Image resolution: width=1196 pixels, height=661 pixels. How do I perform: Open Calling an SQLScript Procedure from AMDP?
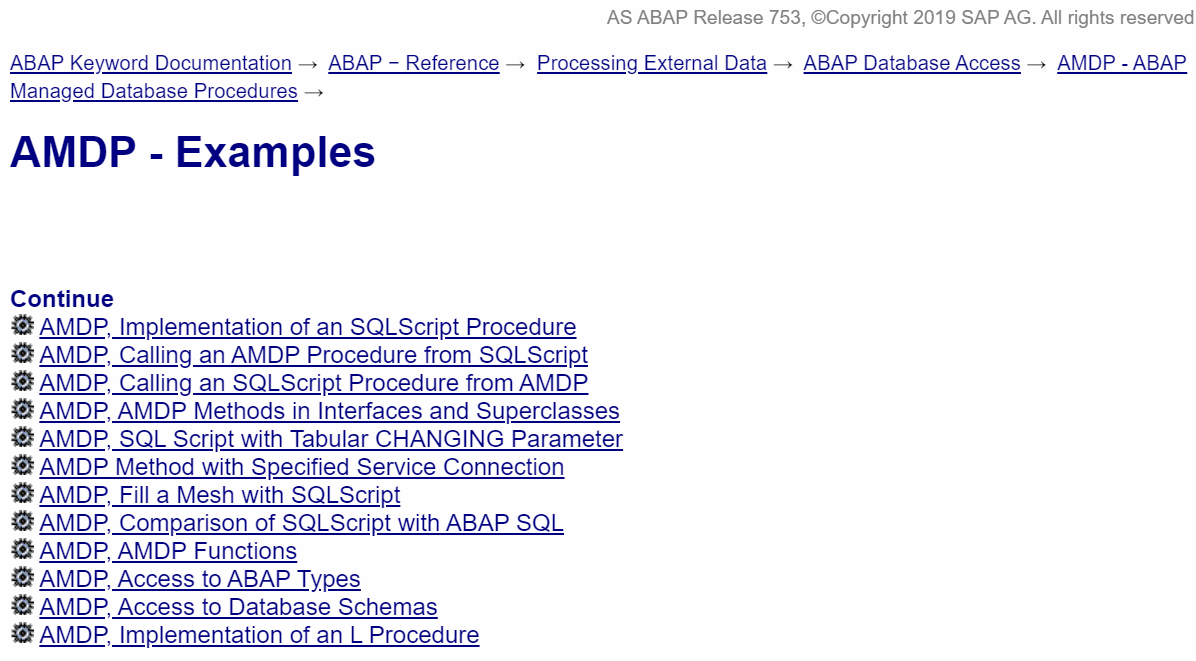pyautogui.click(x=314, y=383)
